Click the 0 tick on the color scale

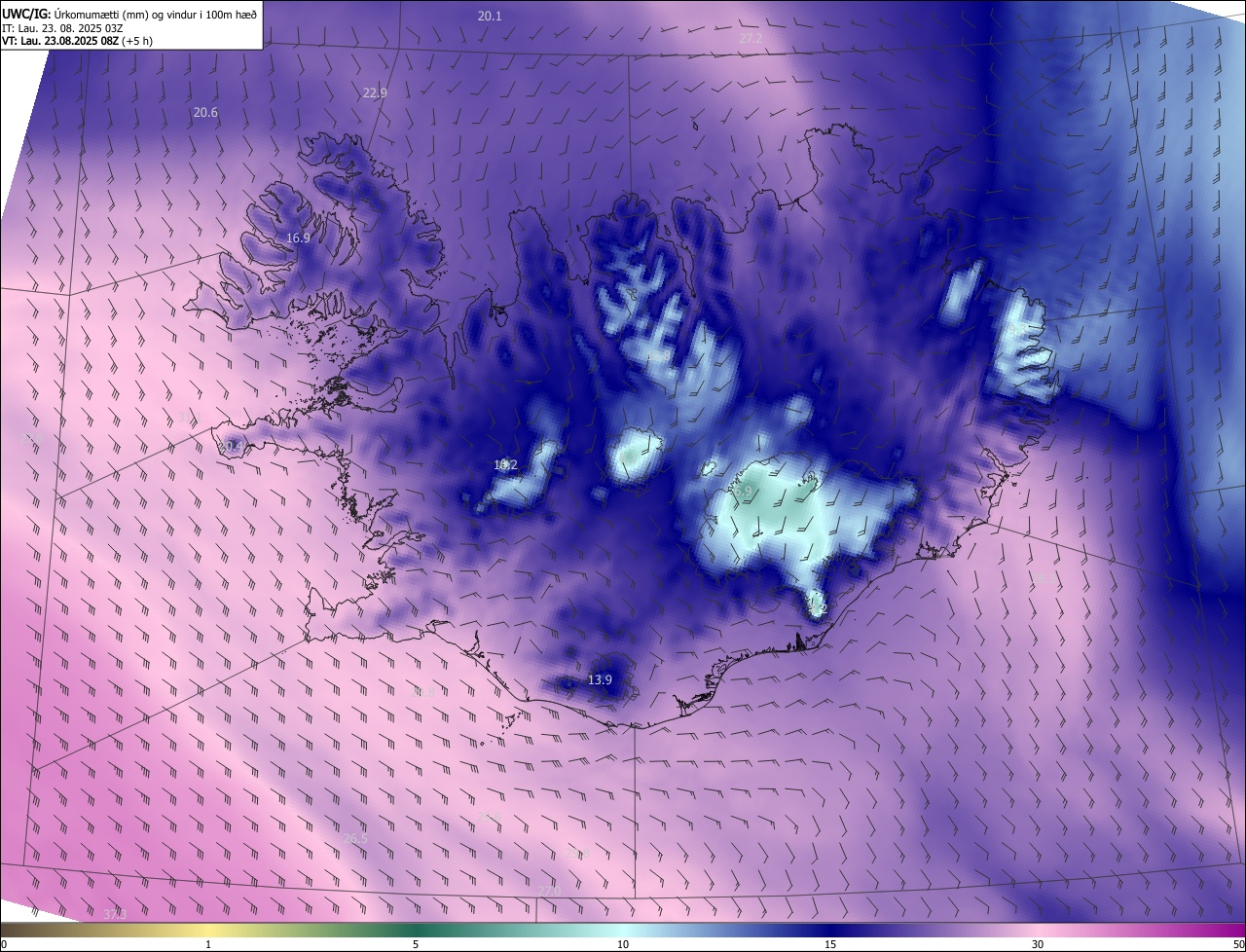click(4, 944)
